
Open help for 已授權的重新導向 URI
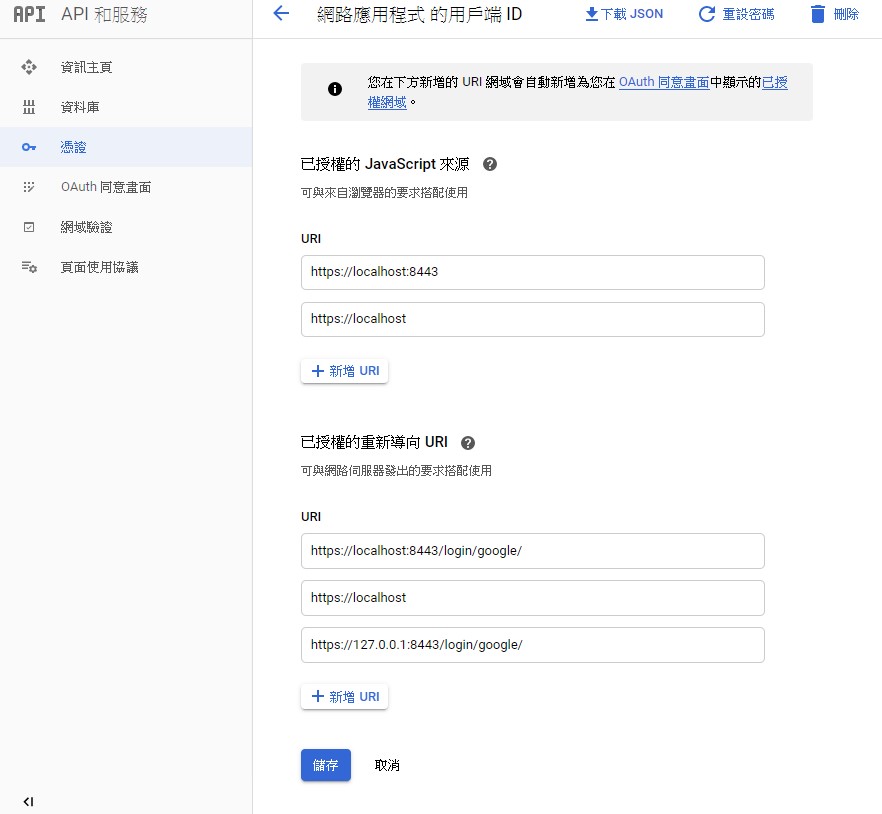click(x=468, y=443)
